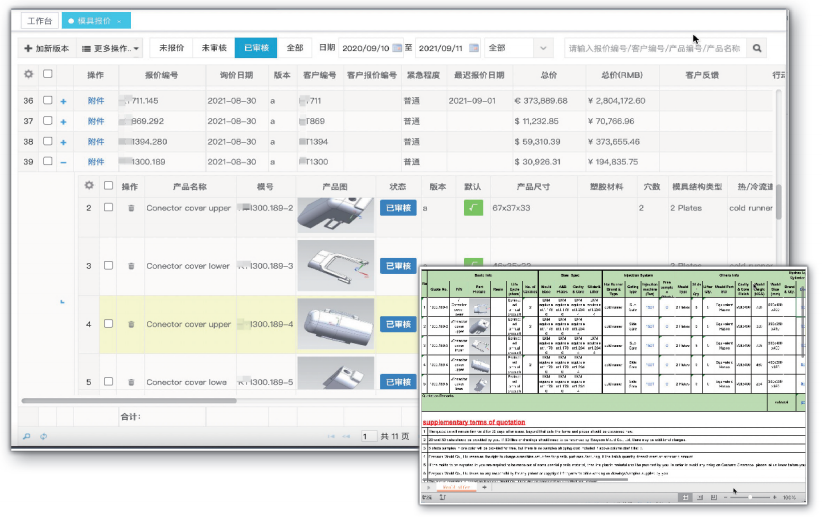Image resolution: width=822 pixels, height=519 pixels.
Task: Check the checkbox for product row 4
Action: [x=109, y=324]
